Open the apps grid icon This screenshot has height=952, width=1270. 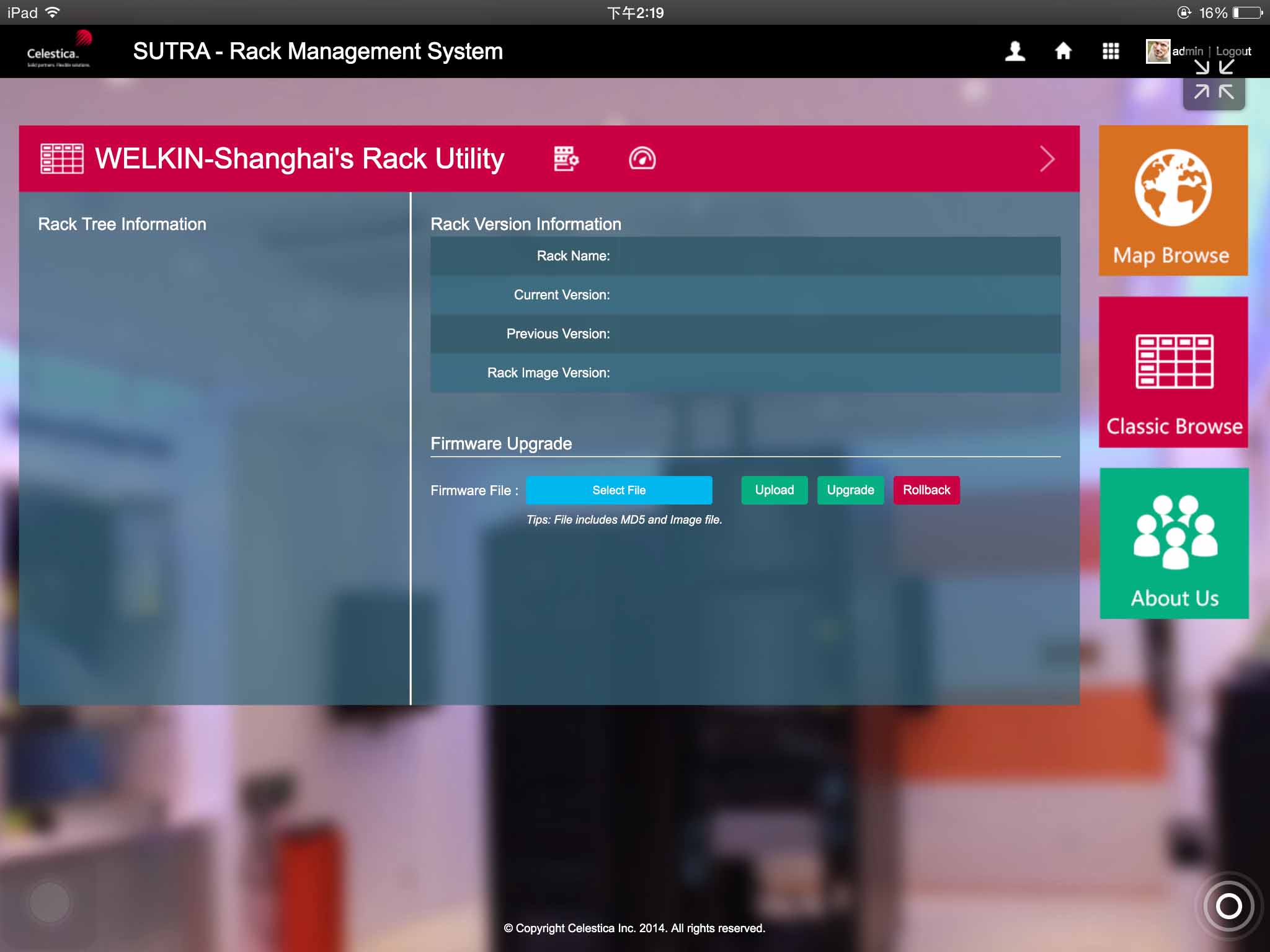(x=1111, y=51)
